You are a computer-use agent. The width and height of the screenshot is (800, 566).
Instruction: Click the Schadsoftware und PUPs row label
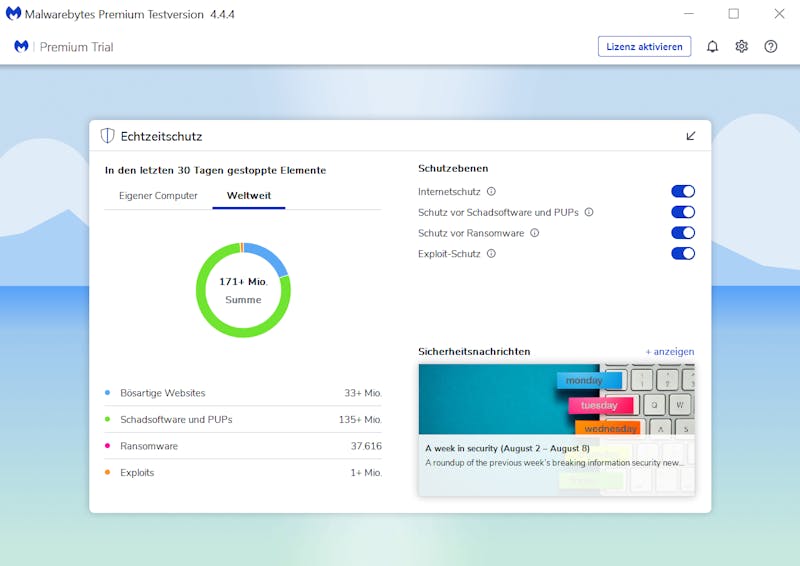(176, 420)
